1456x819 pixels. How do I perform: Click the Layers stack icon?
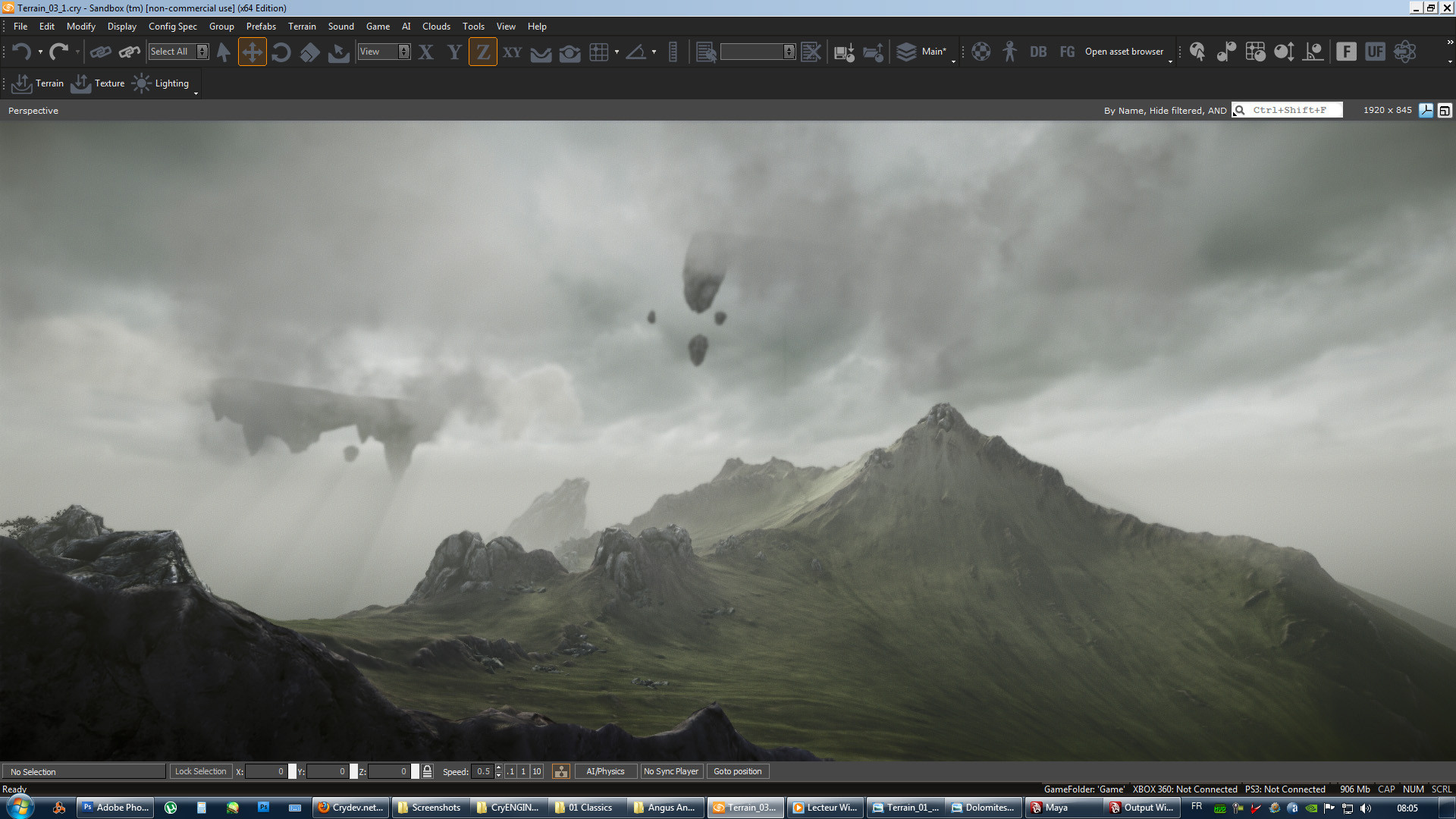[x=906, y=52]
